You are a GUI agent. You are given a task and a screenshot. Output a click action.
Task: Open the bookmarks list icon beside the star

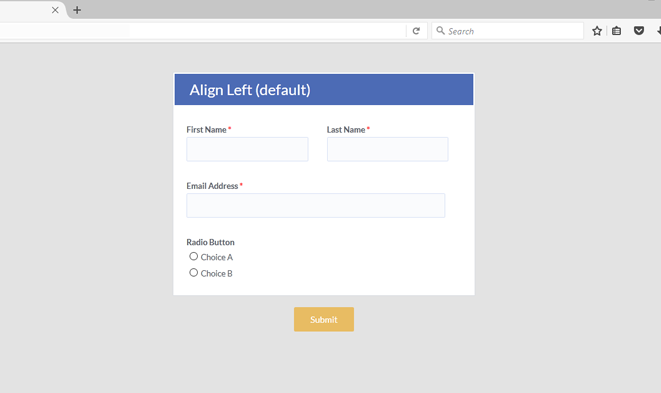(x=616, y=31)
